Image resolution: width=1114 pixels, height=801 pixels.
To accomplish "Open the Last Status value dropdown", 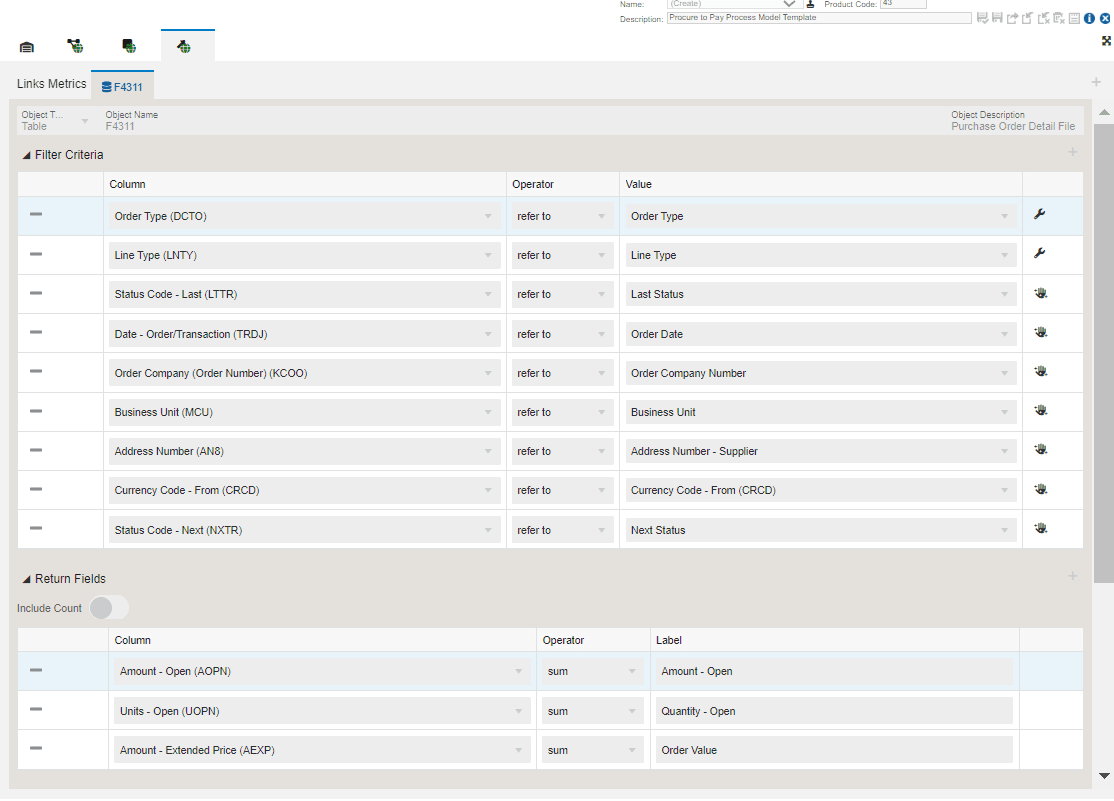I will [x=821, y=294].
